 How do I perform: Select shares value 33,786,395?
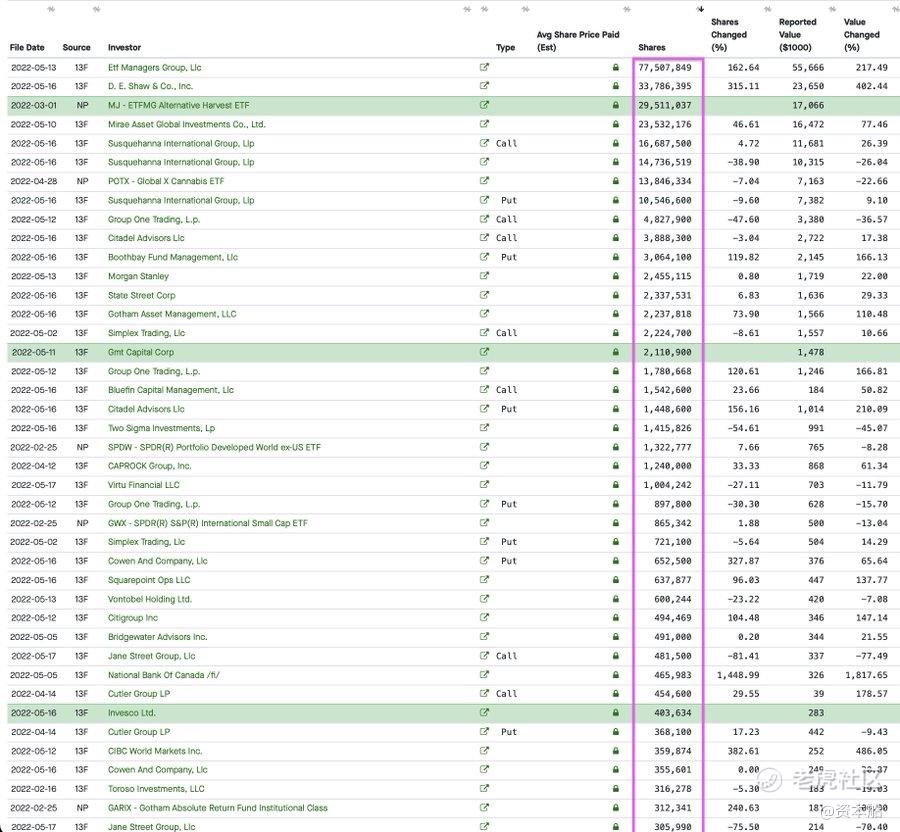[665, 86]
